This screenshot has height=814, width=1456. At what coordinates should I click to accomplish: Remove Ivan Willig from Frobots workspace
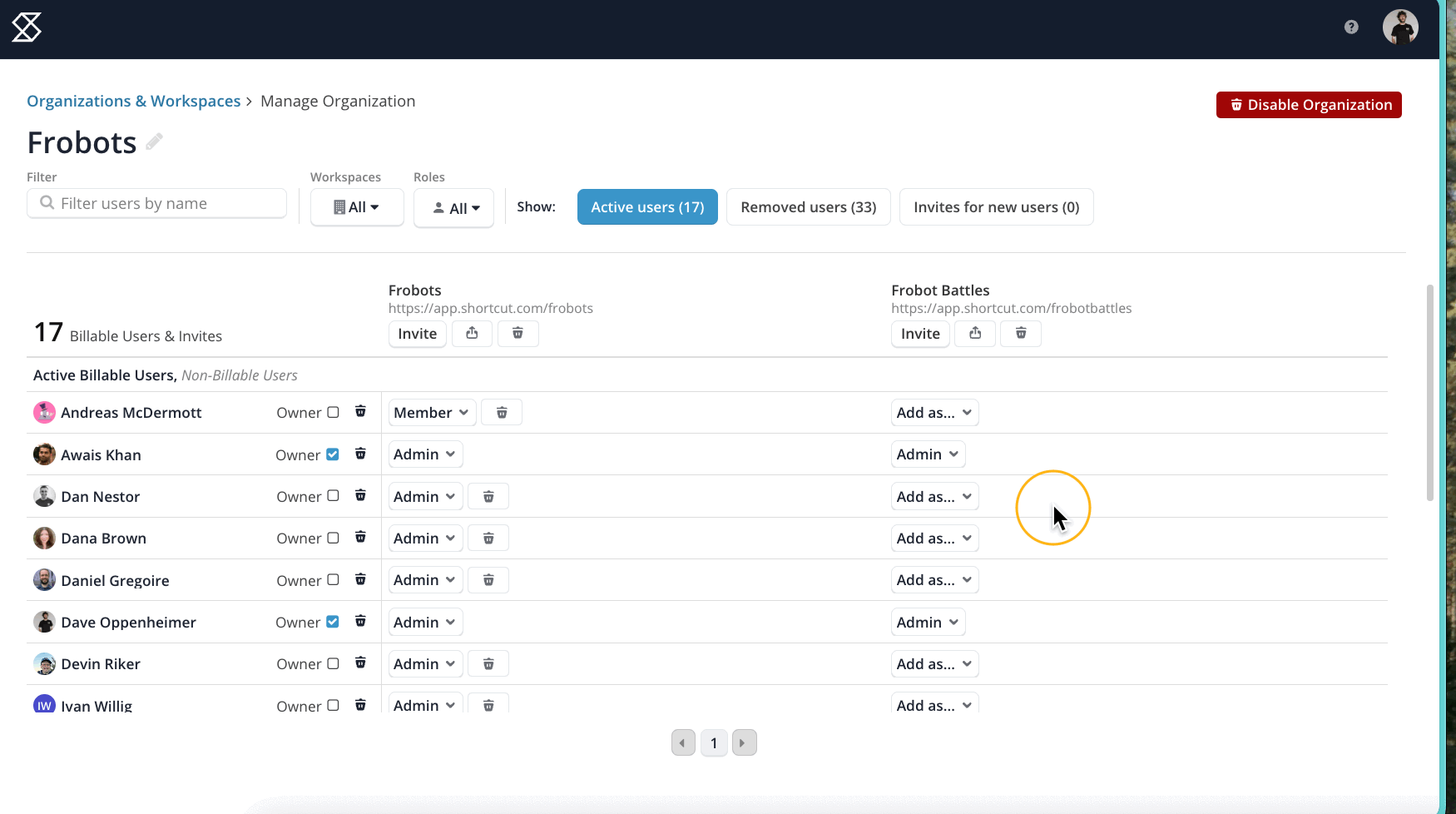tap(488, 704)
